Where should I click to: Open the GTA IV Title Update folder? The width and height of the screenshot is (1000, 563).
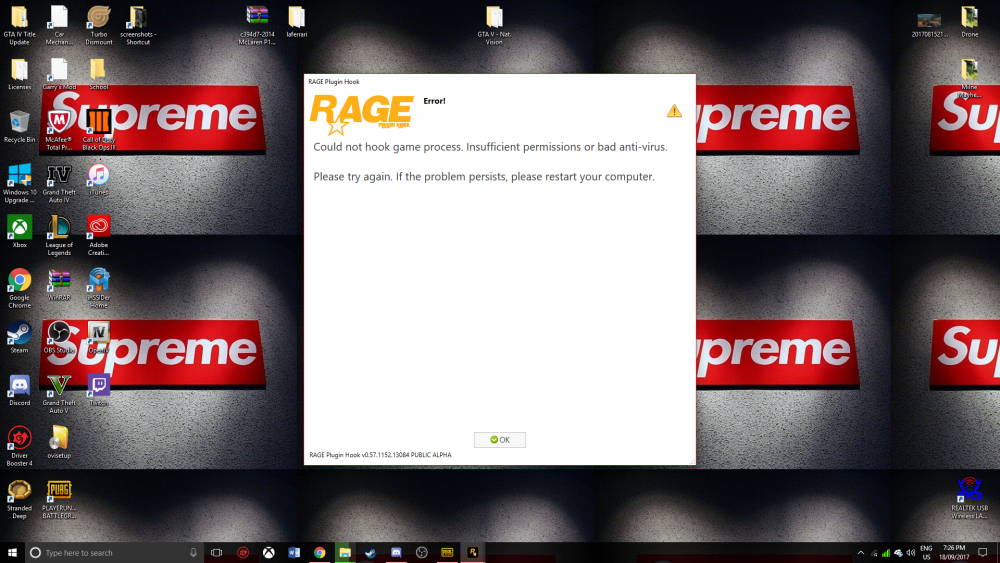pos(19,26)
